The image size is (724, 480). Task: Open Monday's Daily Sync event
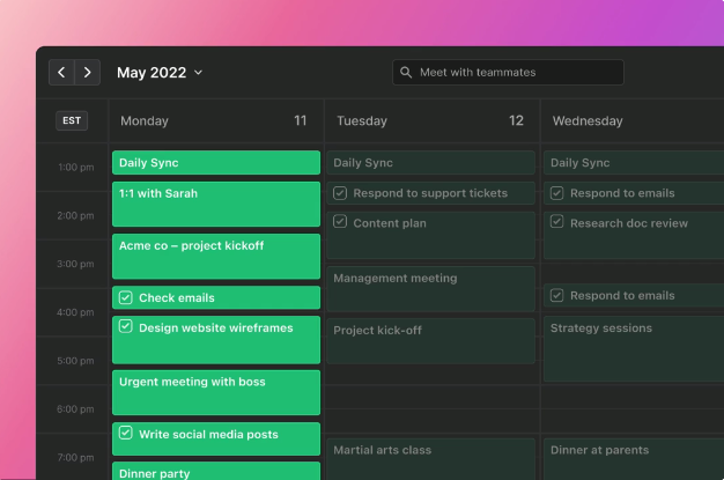[x=216, y=163]
